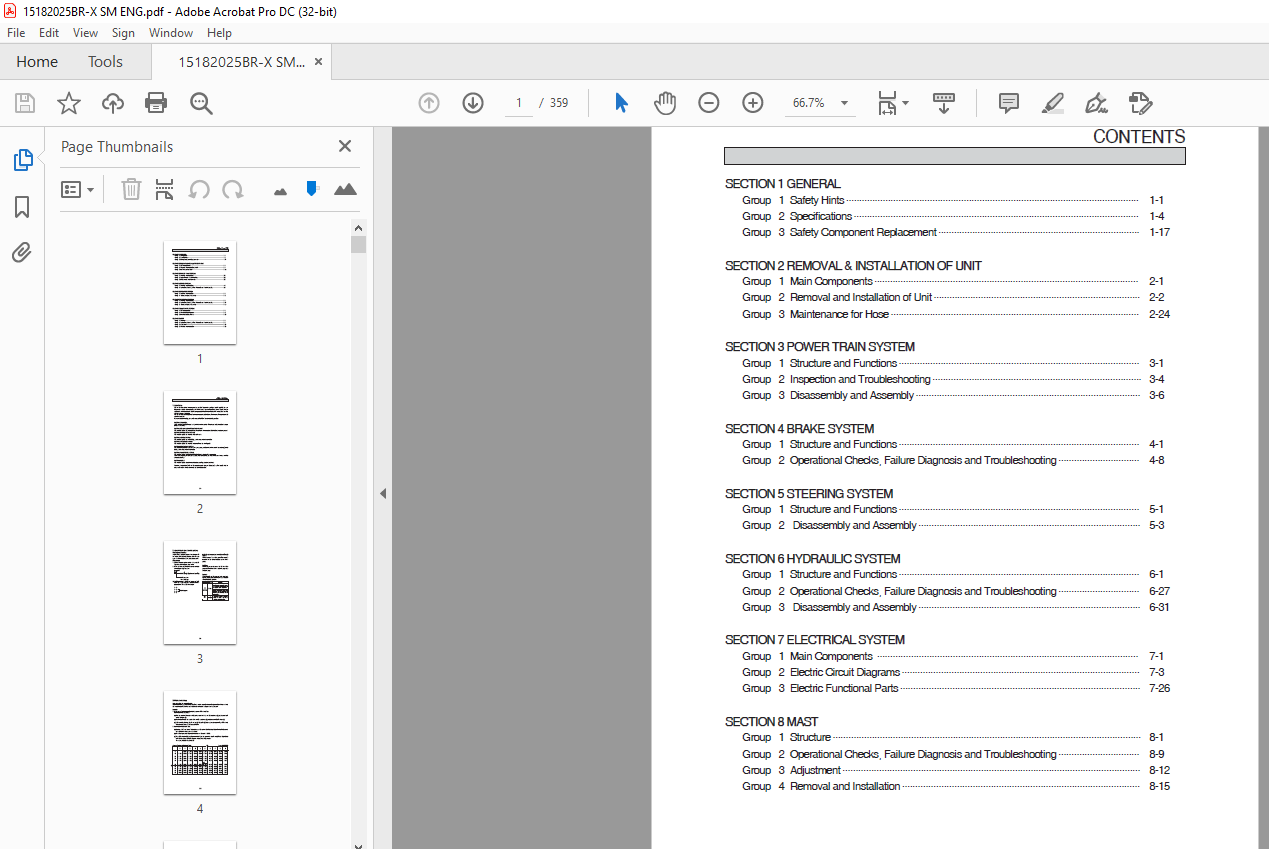
Task: Select the highlight text pen tool
Action: click(1052, 103)
